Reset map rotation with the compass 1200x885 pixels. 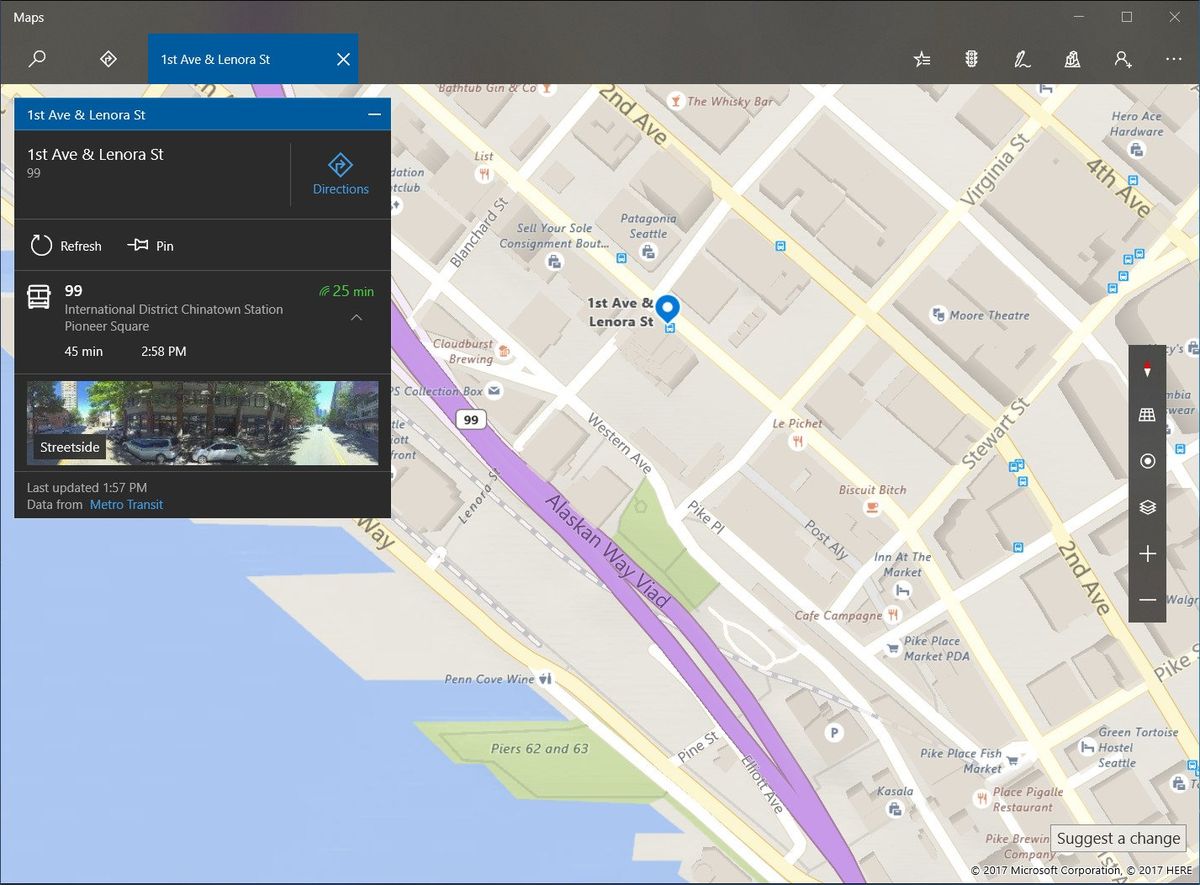pyautogui.click(x=1147, y=369)
